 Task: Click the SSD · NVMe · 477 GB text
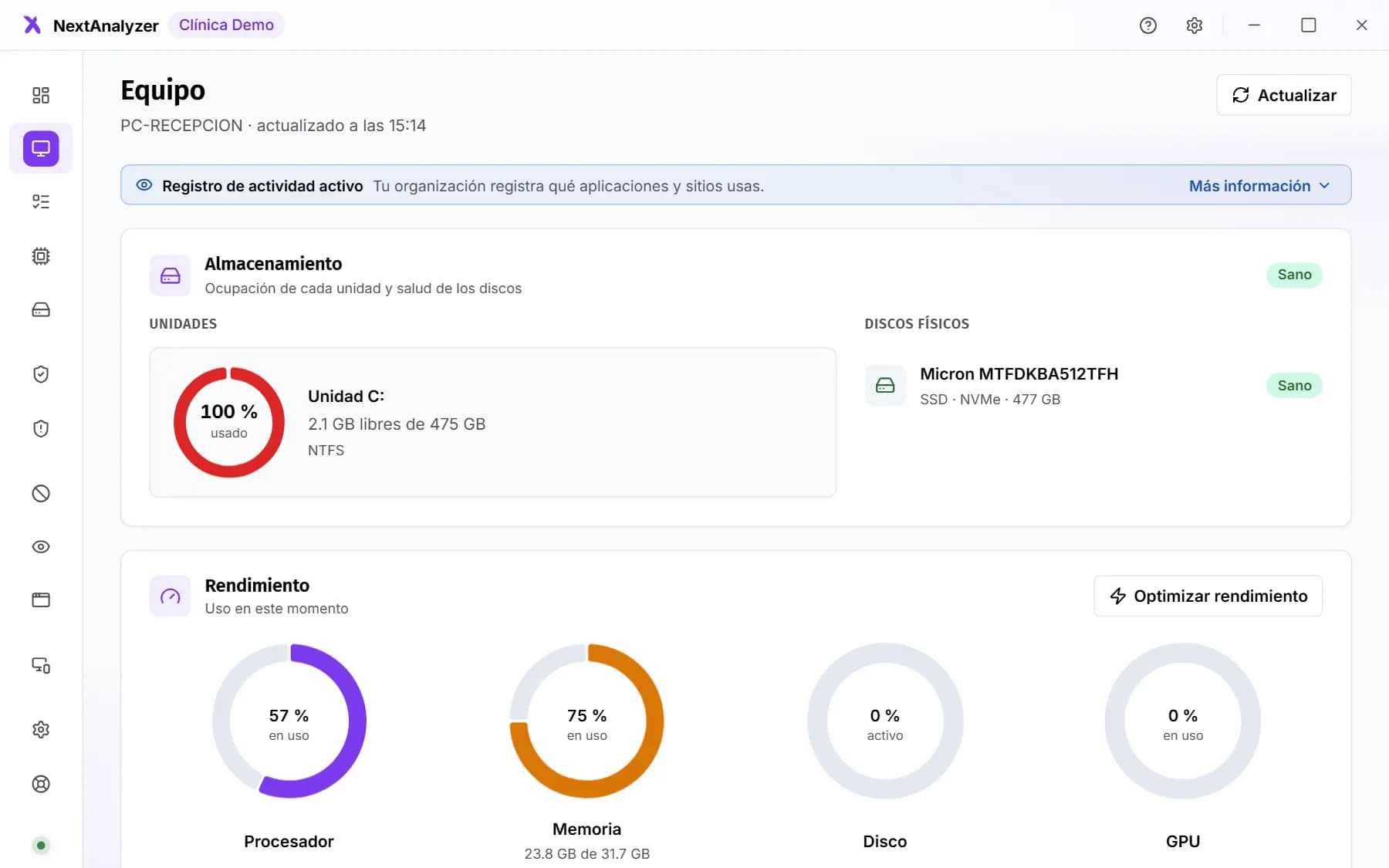pyautogui.click(x=990, y=400)
